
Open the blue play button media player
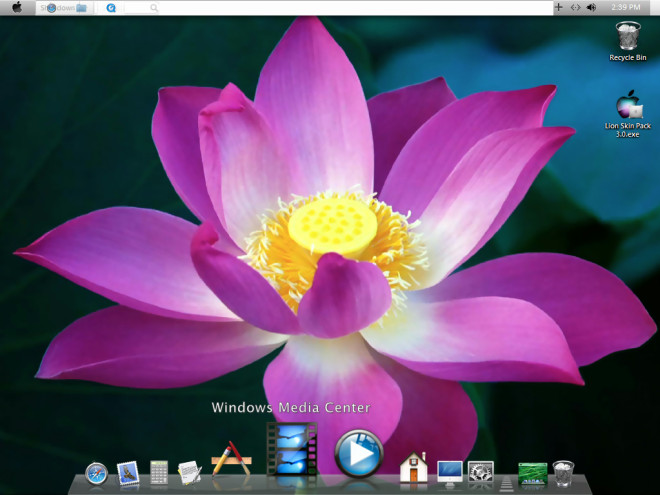[x=358, y=455]
